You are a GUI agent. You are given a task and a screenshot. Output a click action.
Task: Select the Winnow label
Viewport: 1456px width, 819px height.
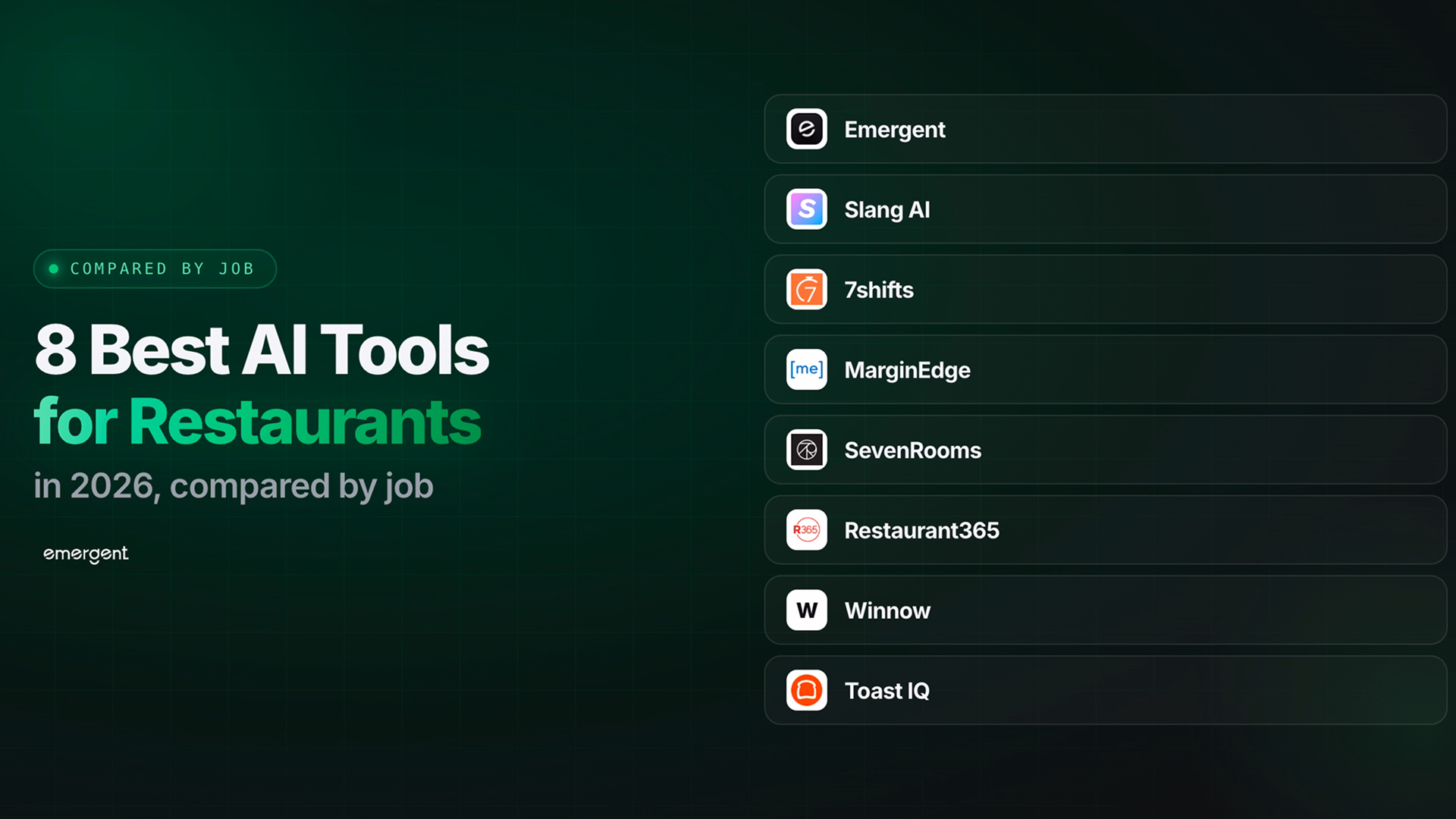887,610
